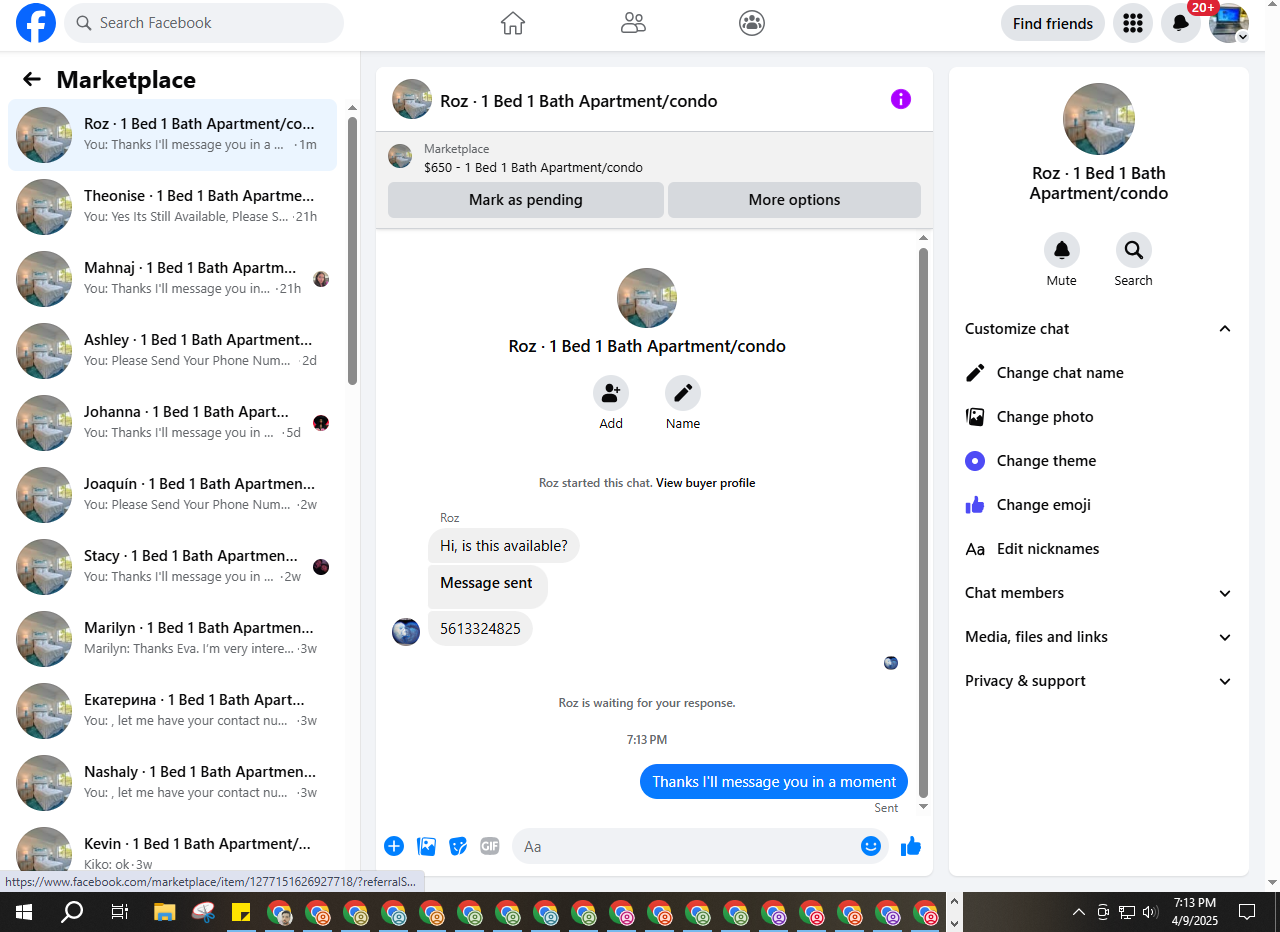Open Ashley conversation in the list
The image size is (1280, 932).
pos(172,351)
